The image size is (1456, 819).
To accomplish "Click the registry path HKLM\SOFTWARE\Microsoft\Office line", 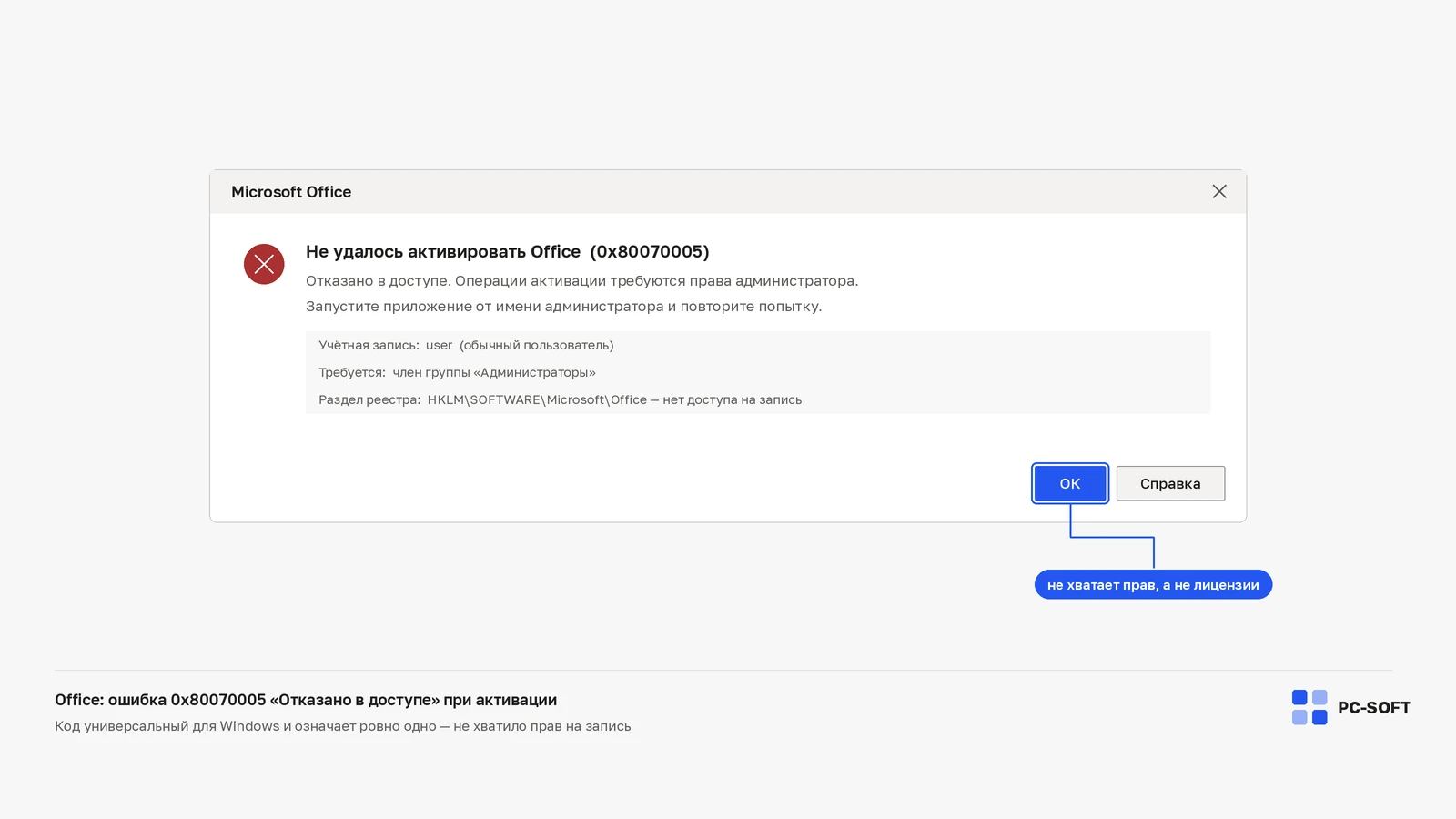I will (561, 399).
